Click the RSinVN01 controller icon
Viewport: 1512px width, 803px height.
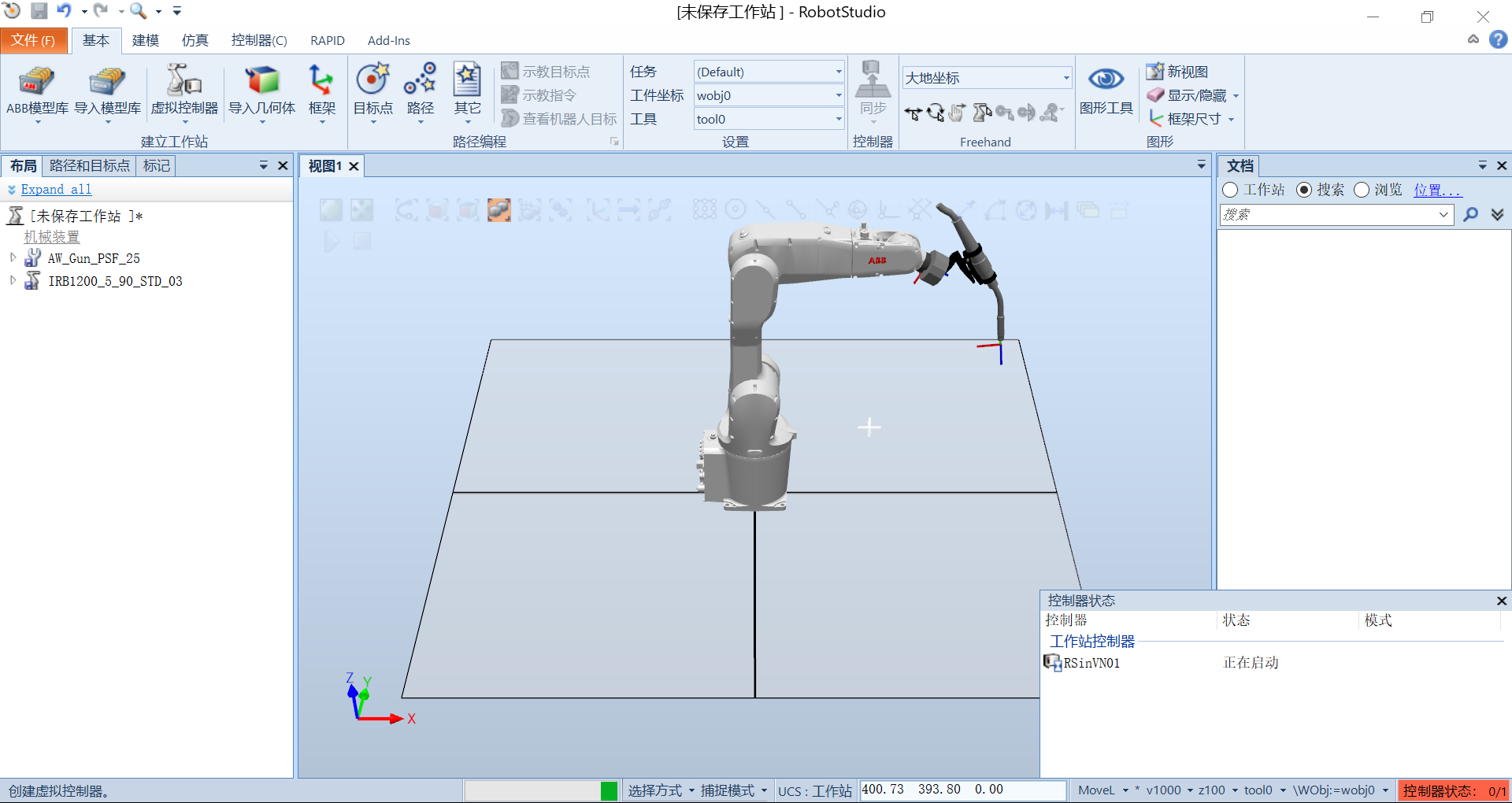click(1052, 663)
